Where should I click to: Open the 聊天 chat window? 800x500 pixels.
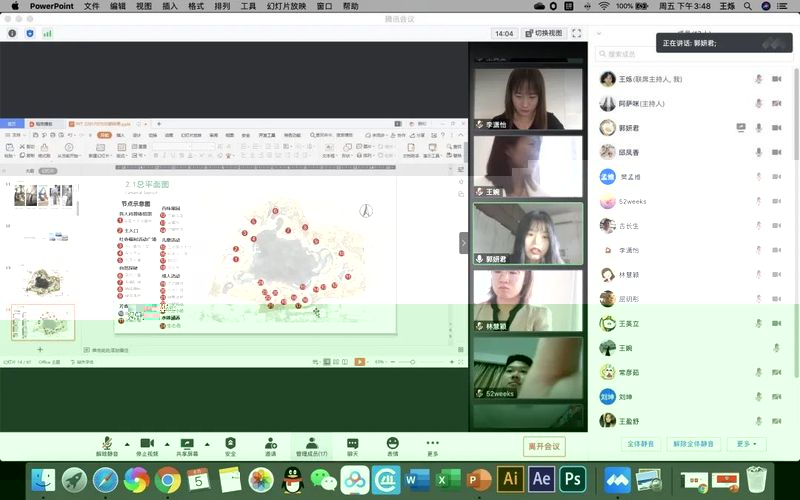[x=353, y=446]
